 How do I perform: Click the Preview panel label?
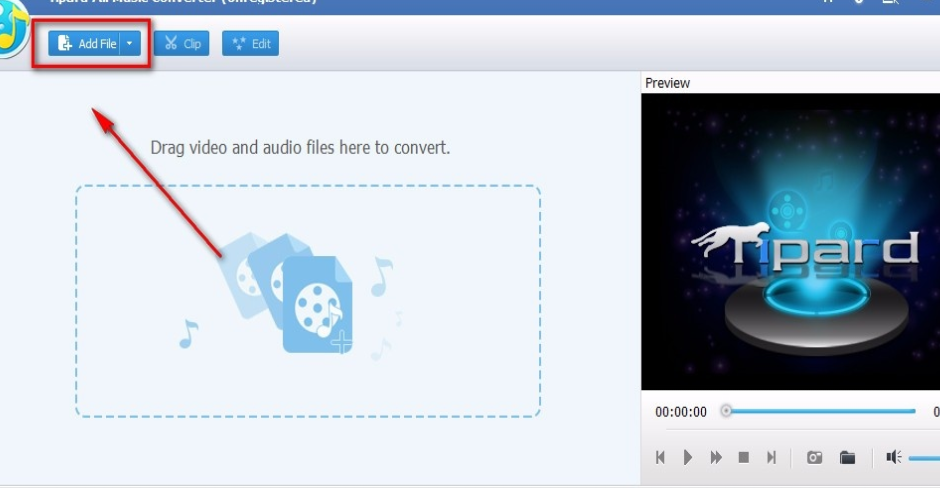click(667, 83)
